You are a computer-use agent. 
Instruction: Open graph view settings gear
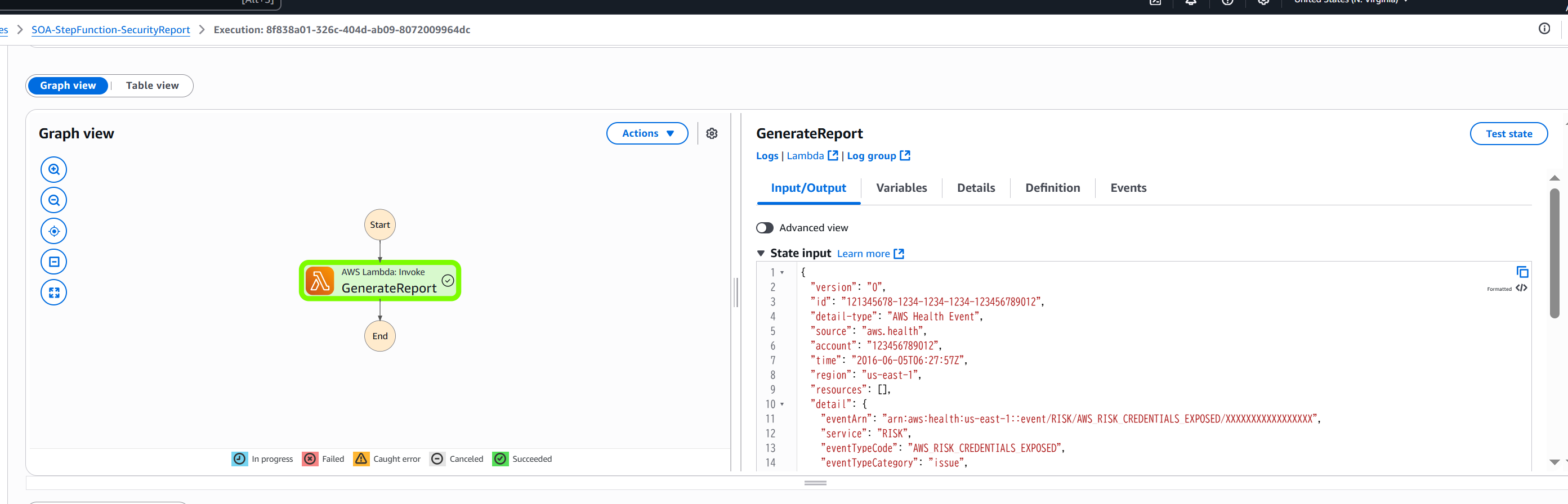(x=712, y=133)
